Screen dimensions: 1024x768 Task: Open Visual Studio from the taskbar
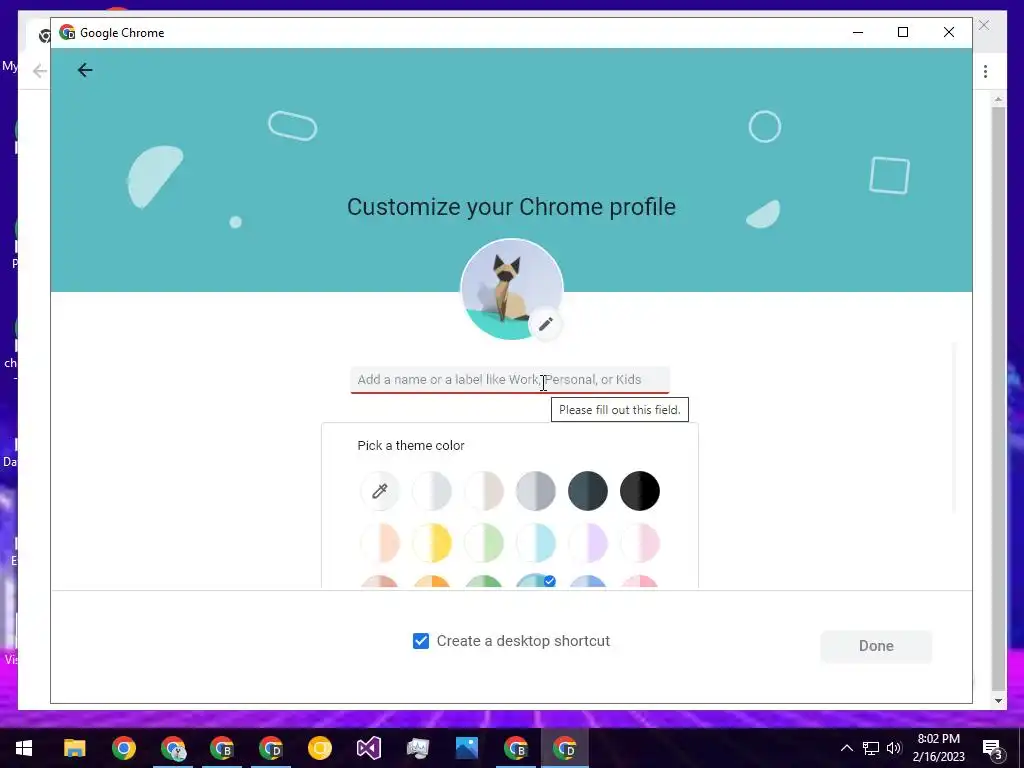coord(368,748)
